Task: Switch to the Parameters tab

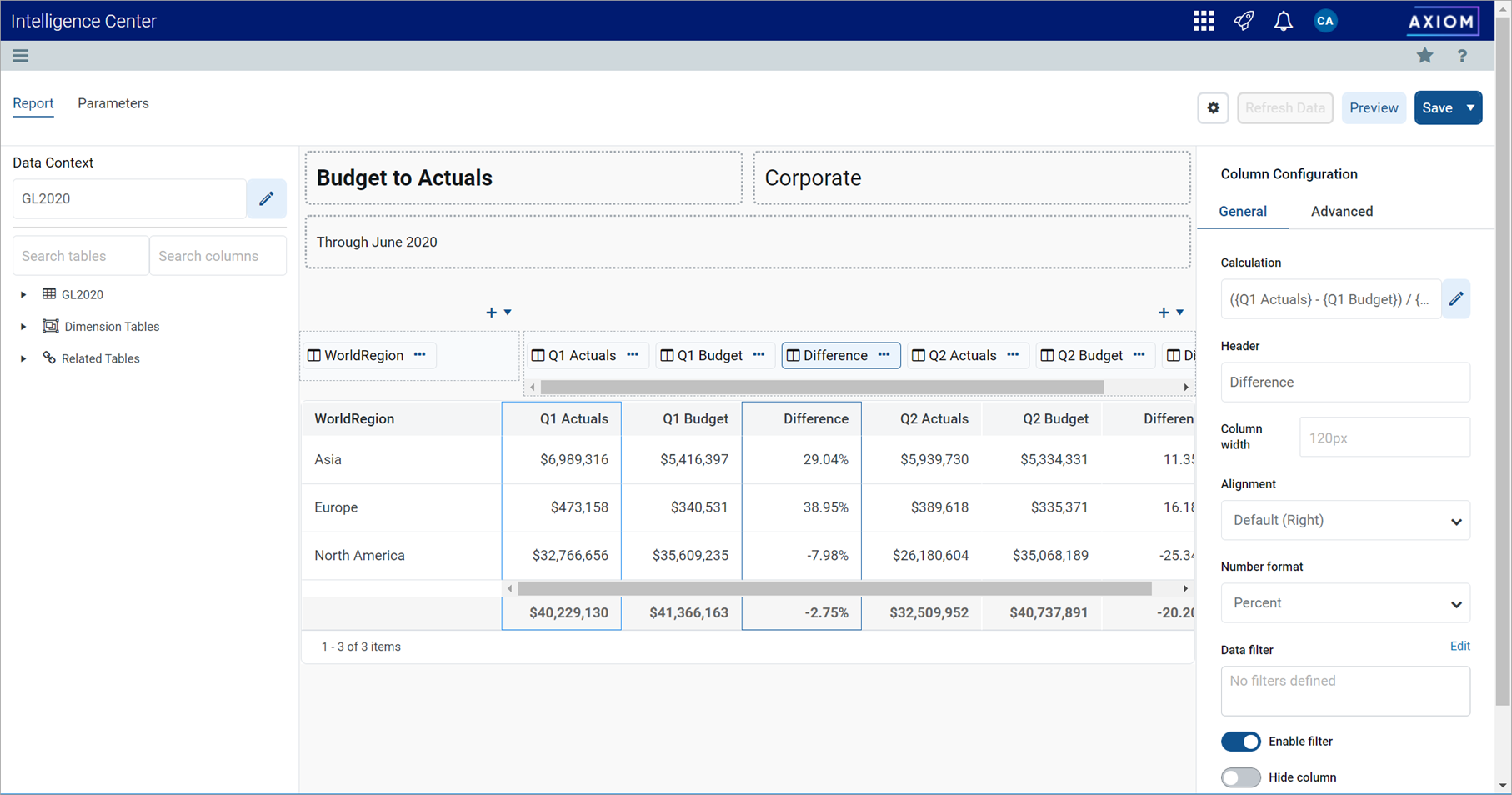Action: (113, 103)
